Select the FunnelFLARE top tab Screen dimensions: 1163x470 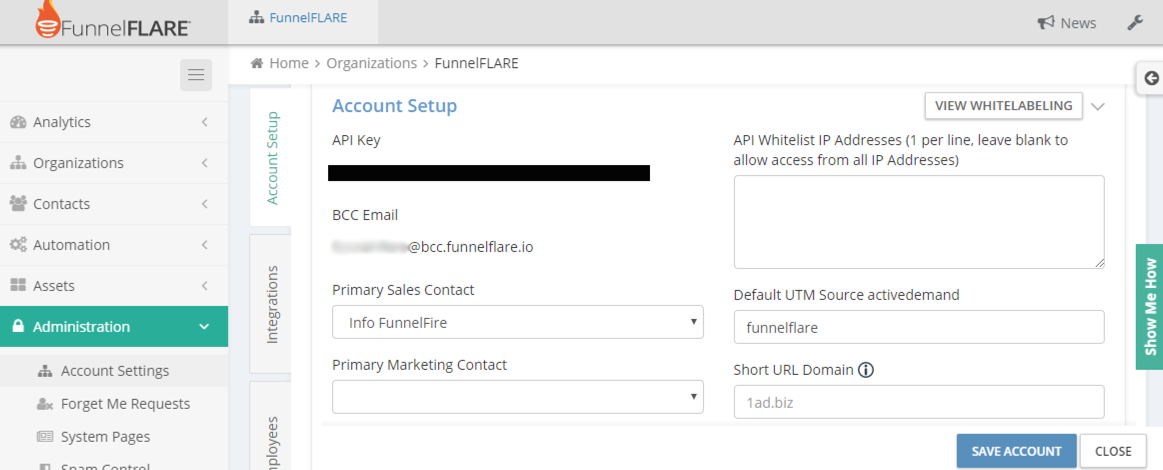pos(299,18)
